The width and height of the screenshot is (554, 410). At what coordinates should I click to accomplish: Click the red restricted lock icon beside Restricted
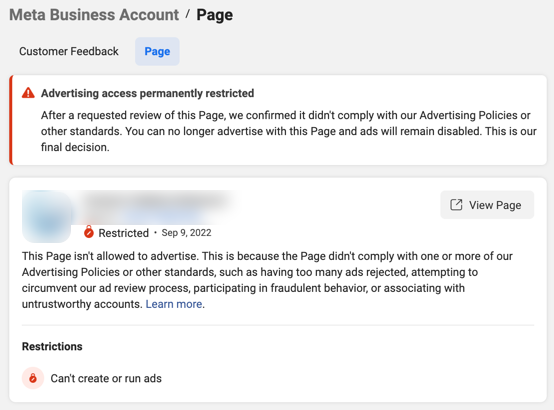coord(89,232)
